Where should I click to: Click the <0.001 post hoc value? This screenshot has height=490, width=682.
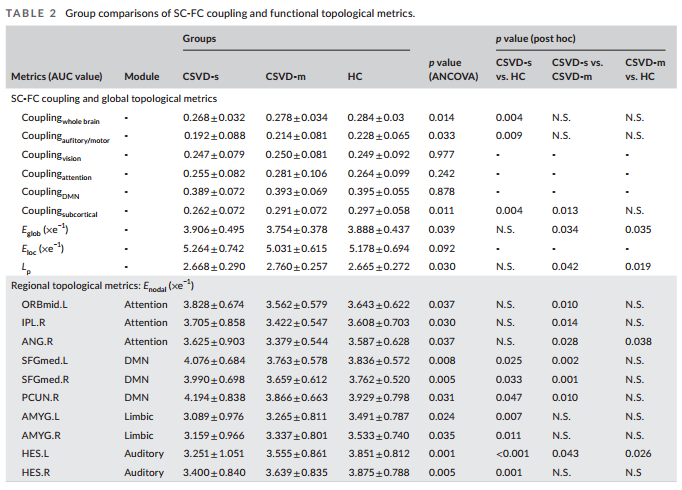point(511,454)
